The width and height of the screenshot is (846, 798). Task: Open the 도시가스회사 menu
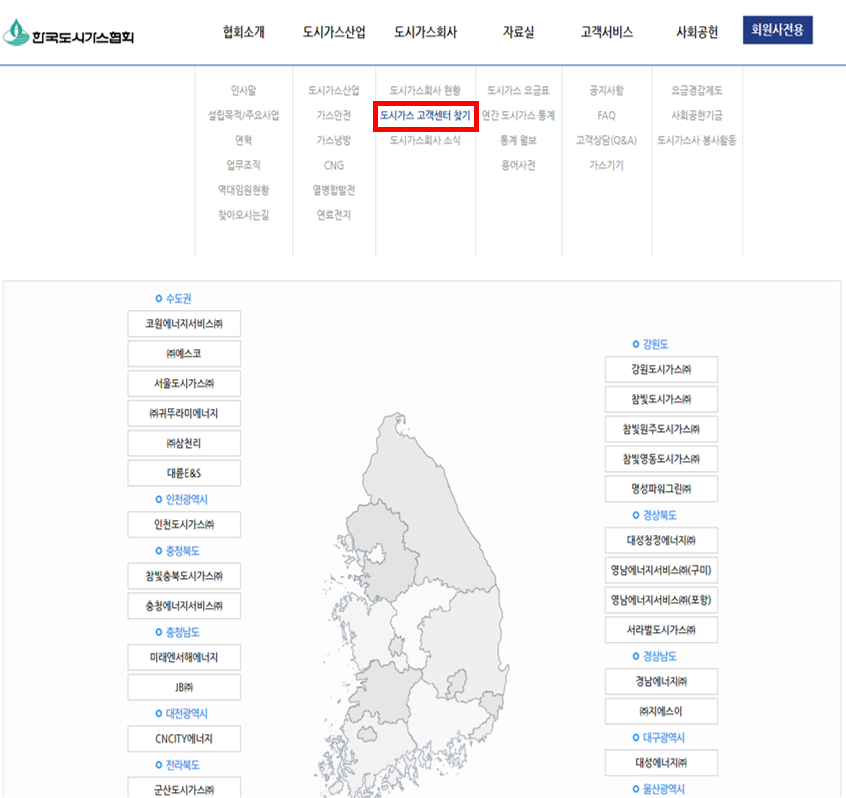(x=426, y=32)
